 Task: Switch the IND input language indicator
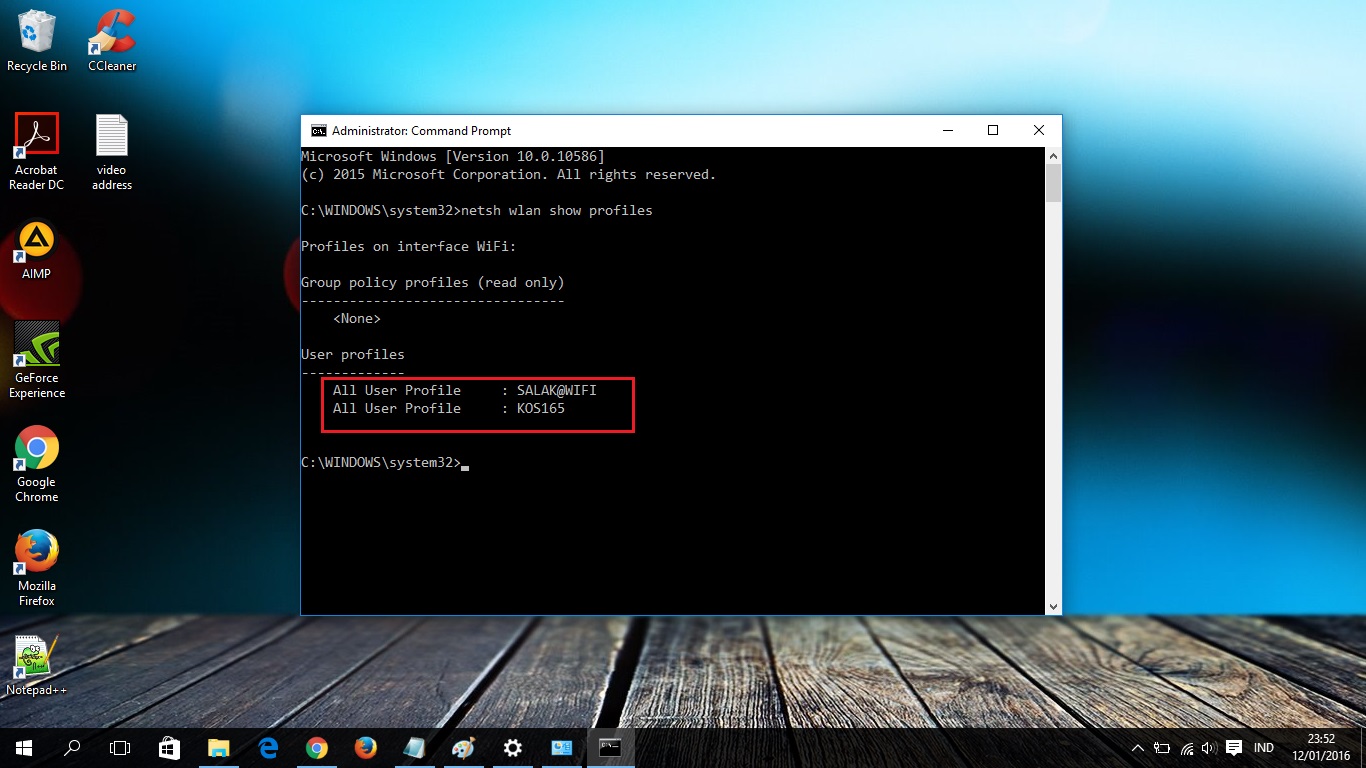(1264, 748)
